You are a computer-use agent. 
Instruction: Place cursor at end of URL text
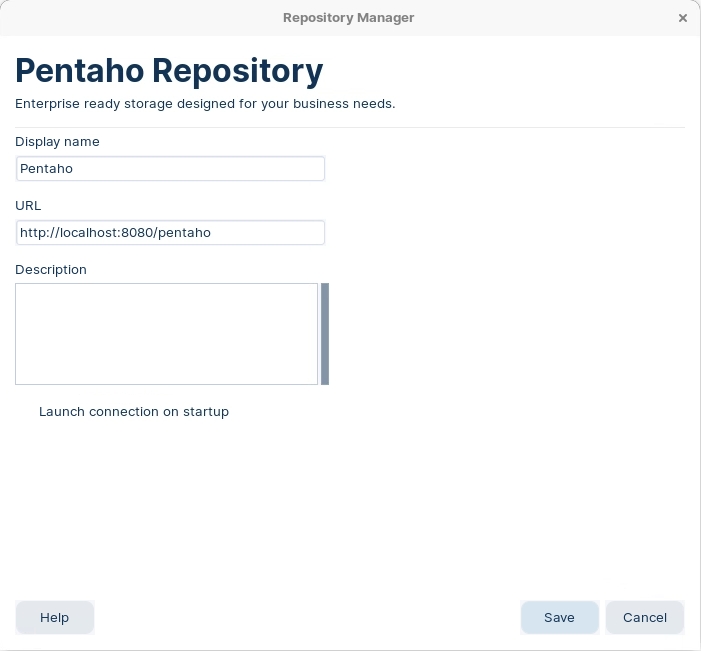pos(212,232)
